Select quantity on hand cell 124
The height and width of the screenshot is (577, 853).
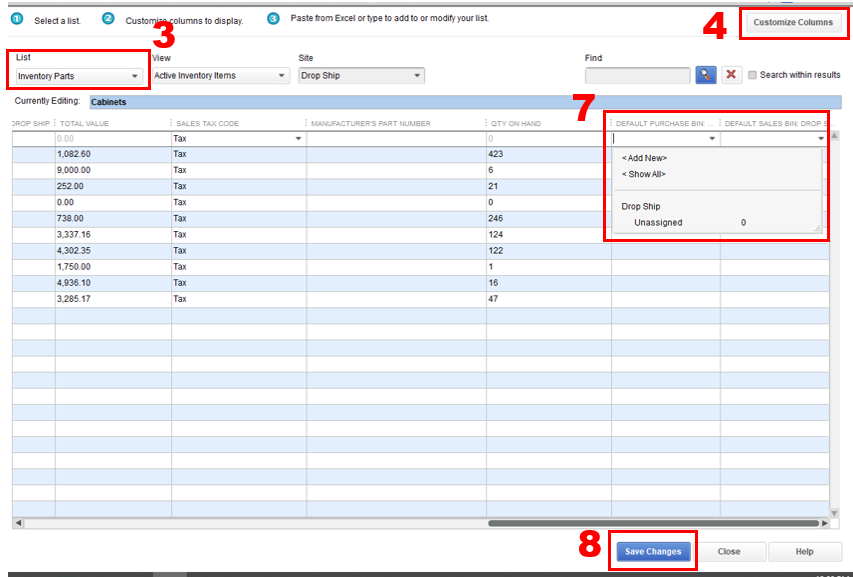(549, 235)
